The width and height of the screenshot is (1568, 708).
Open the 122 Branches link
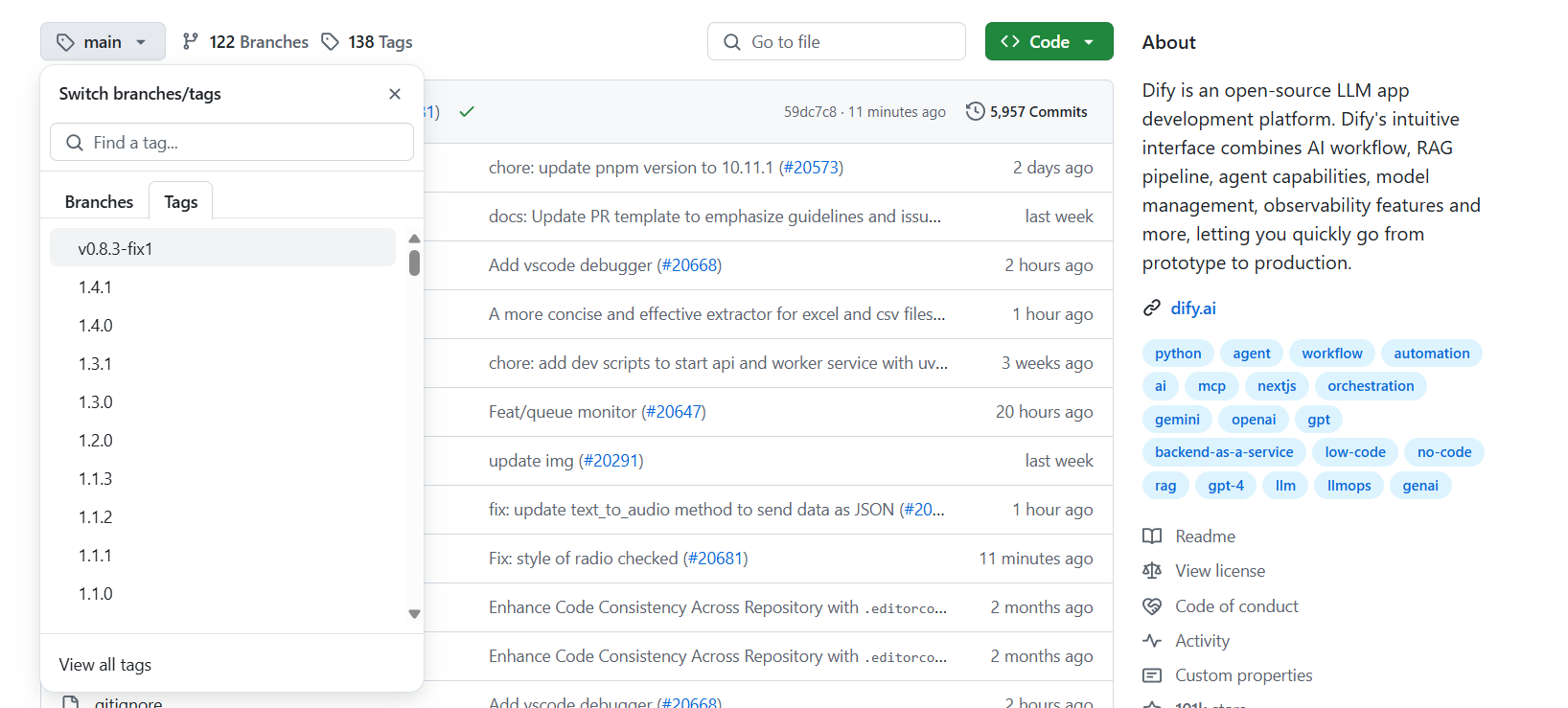[x=246, y=42]
